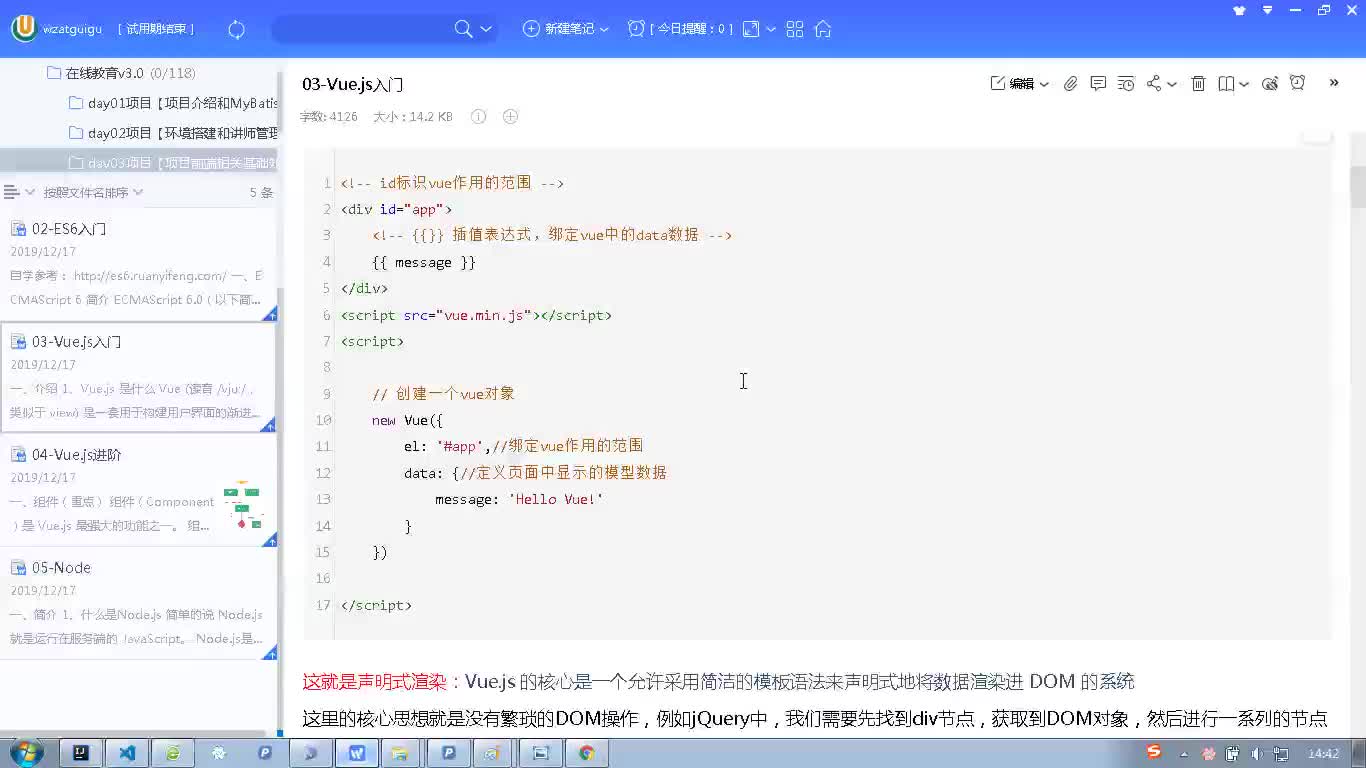Click the share icon
Viewport: 1366px width, 768px height.
(1154, 84)
